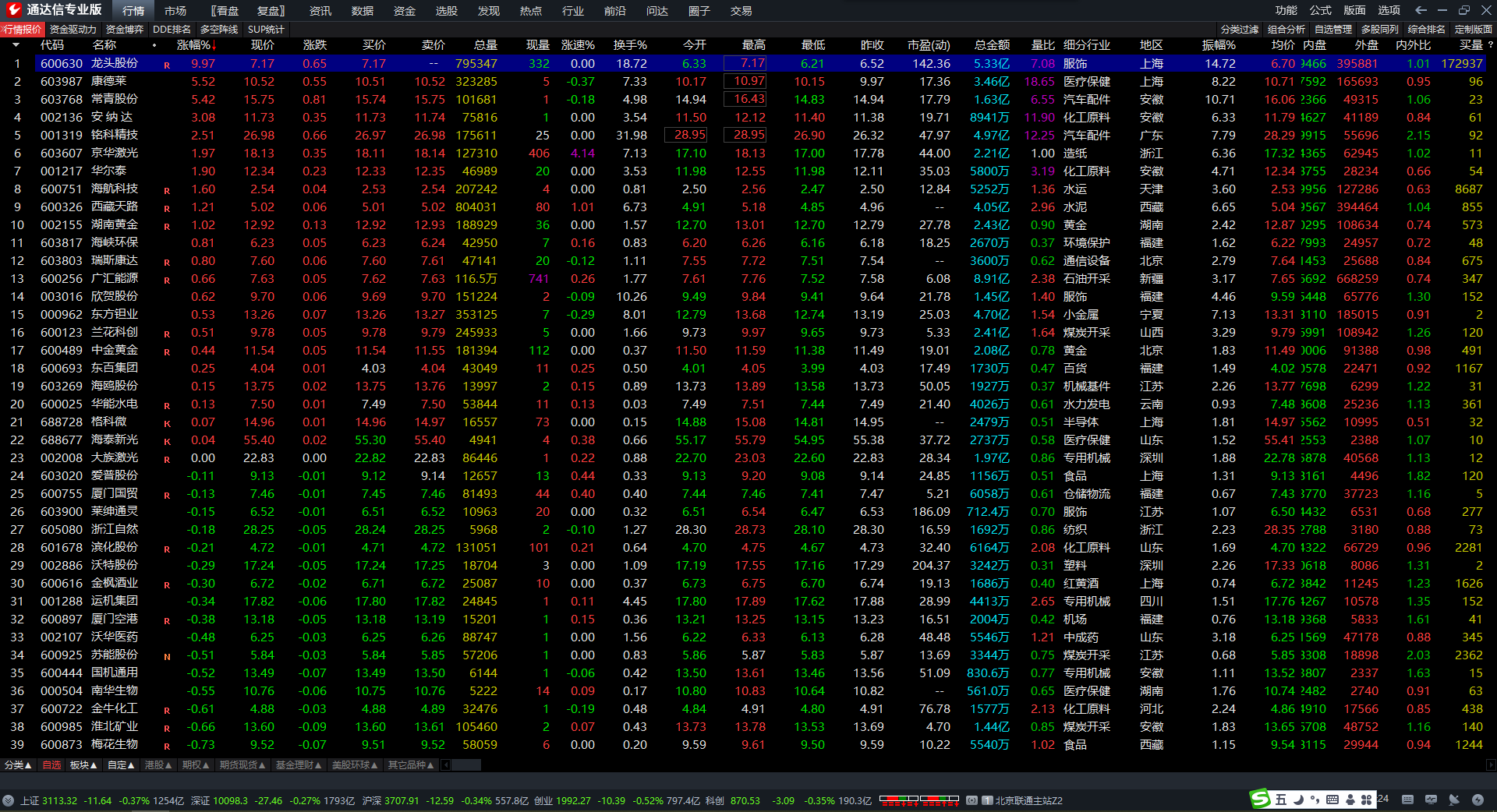1497x812 pixels.
Task: Click the lightning bolt icon in status bar
Action: (1478, 800)
